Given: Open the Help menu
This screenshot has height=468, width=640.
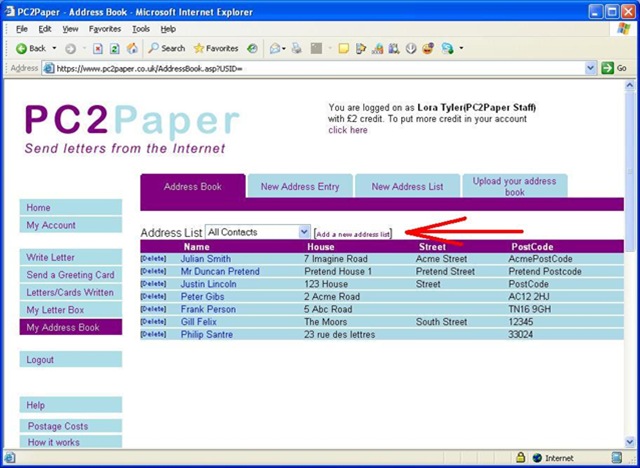Looking at the screenshot, I should click(168, 29).
